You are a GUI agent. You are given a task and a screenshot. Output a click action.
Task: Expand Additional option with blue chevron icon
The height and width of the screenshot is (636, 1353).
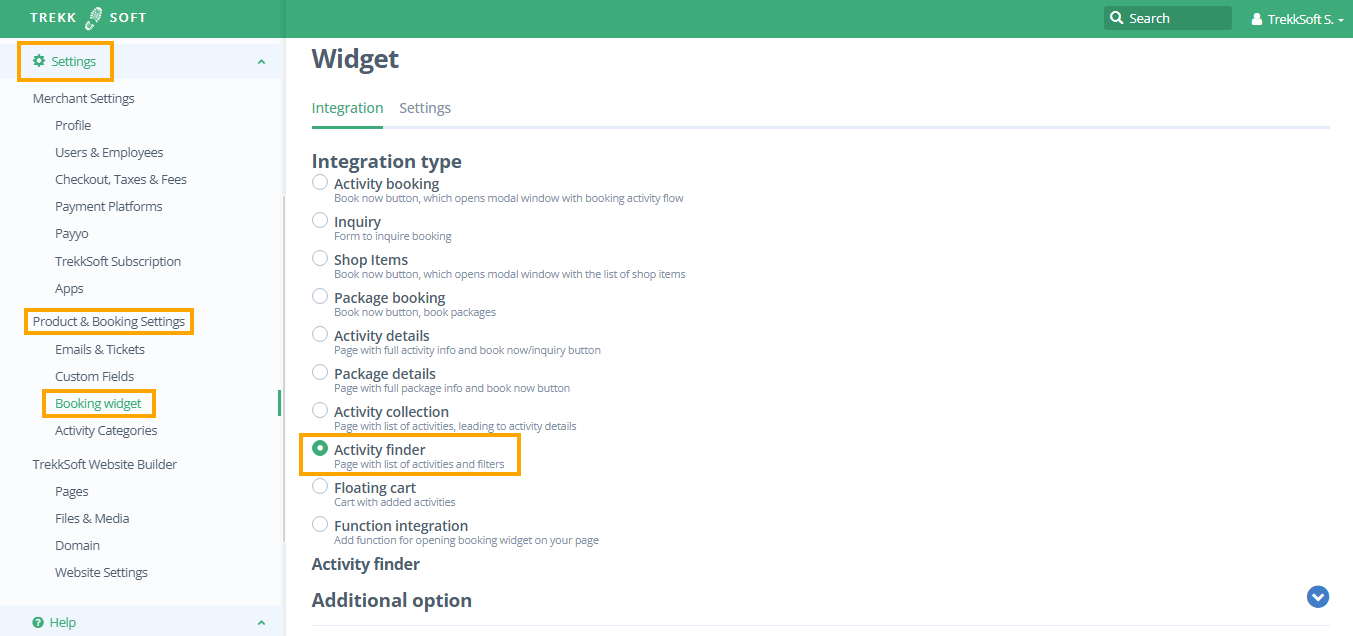click(x=1317, y=597)
